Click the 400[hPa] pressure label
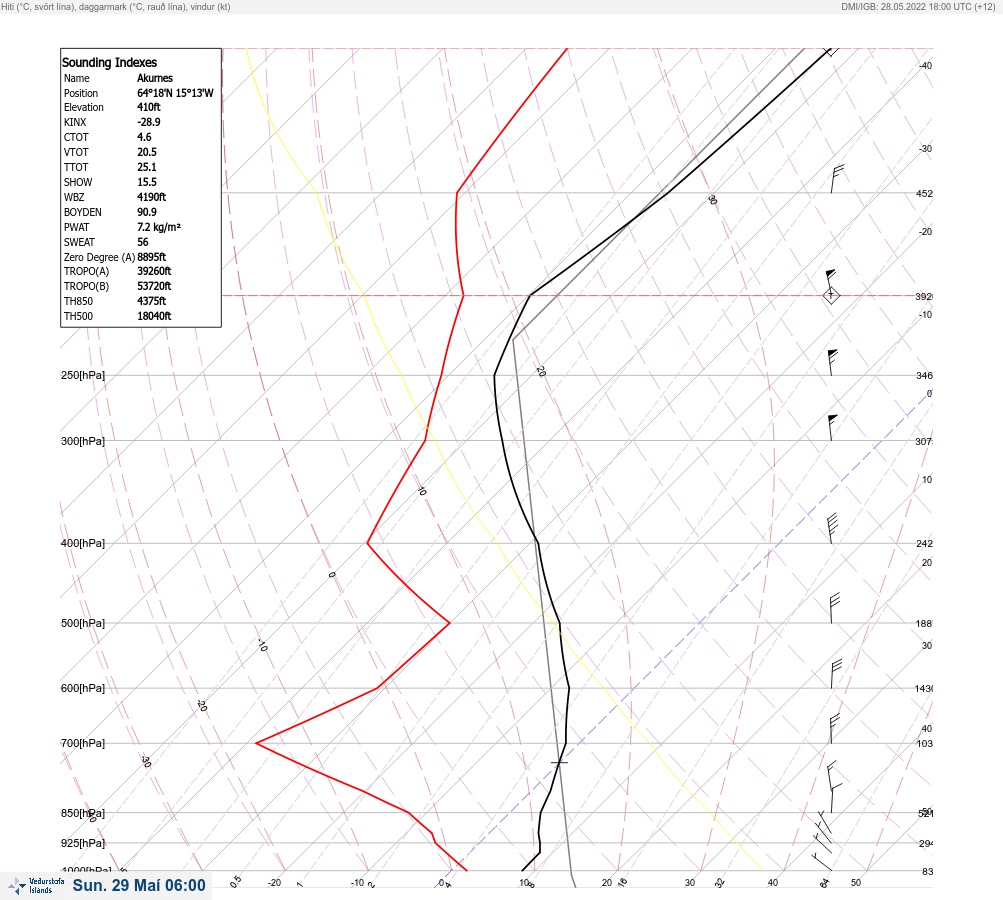This screenshot has width=1003, height=900. click(83, 544)
